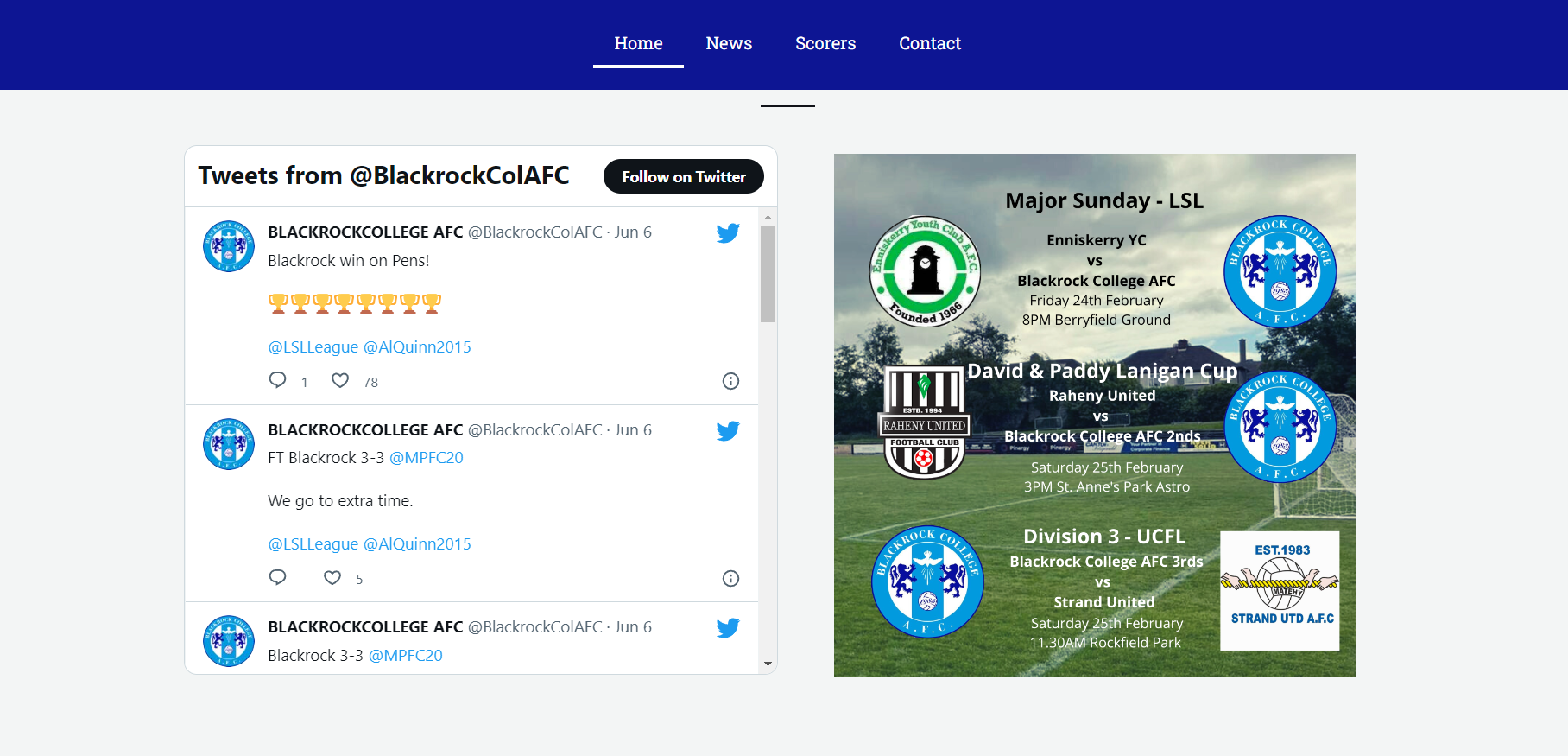The height and width of the screenshot is (756, 1568).
Task: Click Blackrock College crest beside the Lanigan Cup fixture
Action: tap(1280, 426)
